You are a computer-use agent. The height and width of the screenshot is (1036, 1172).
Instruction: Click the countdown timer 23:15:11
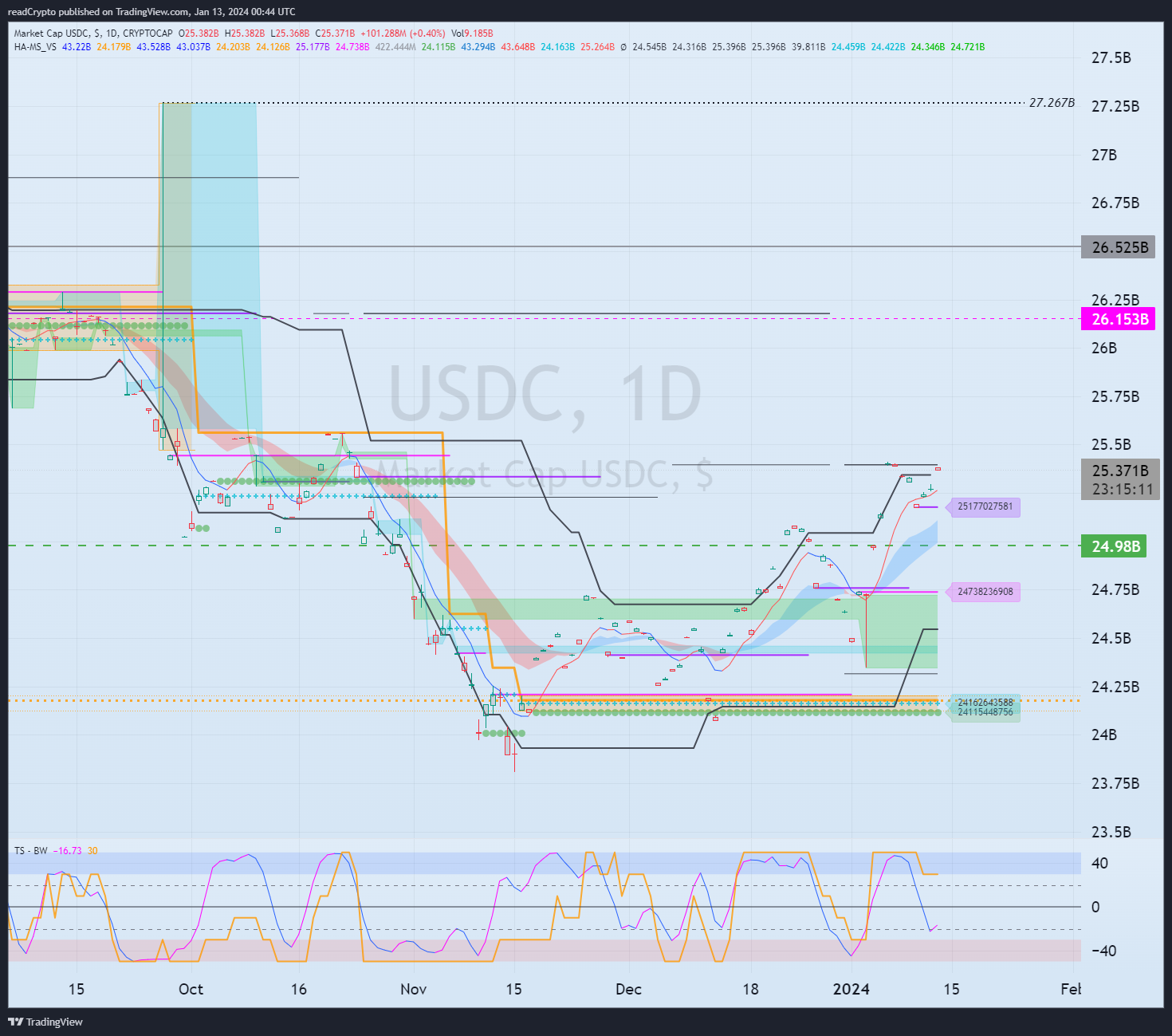coord(1123,490)
